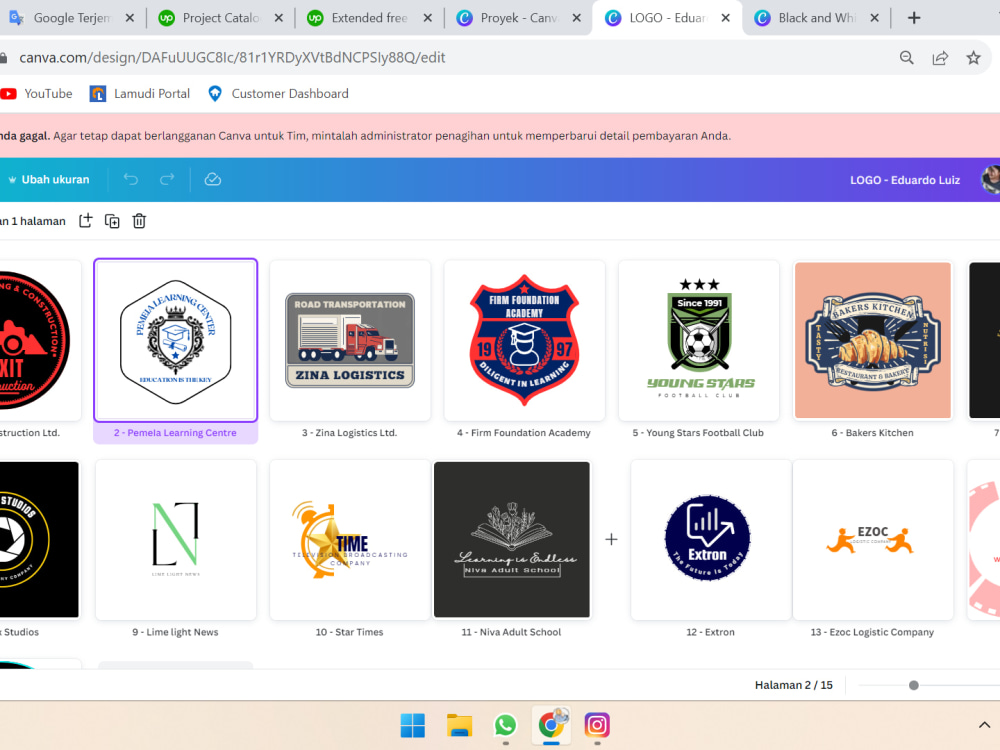Viewport: 1000px width, 750px height.
Task: Select the Niva Adult School thumbnail
Action: point(511,540)
